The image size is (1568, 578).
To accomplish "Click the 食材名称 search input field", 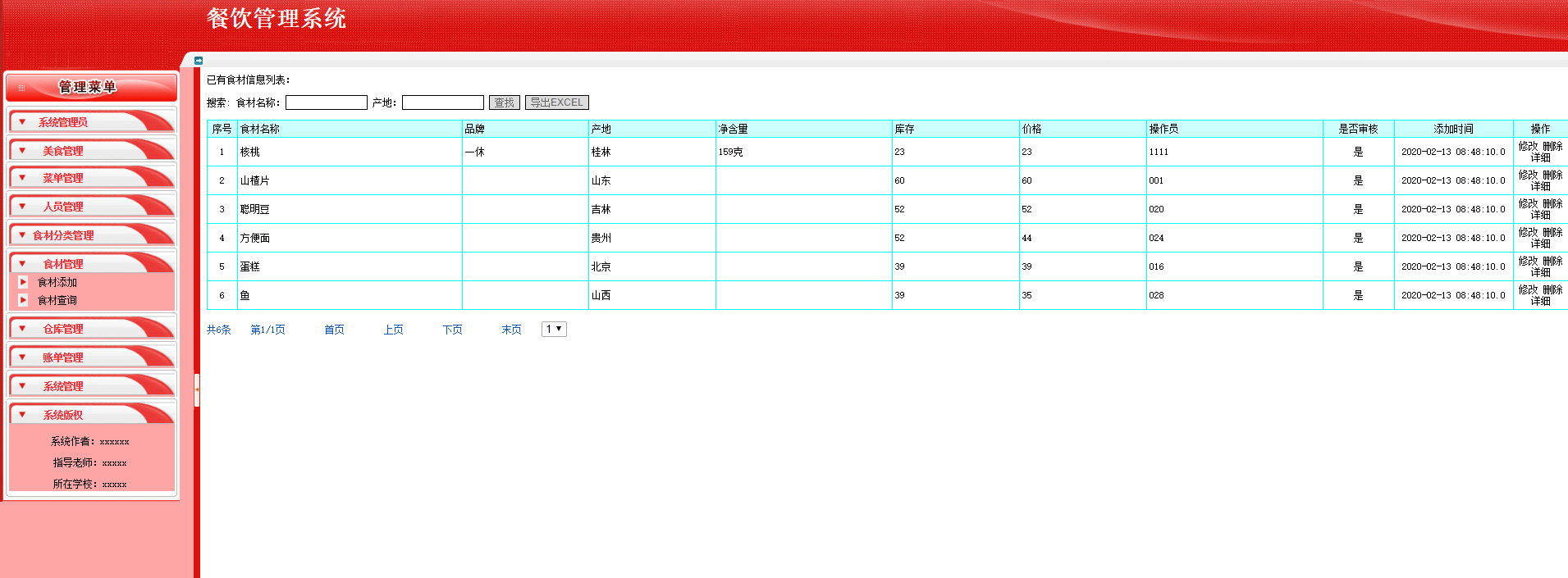I will (326, 102).
